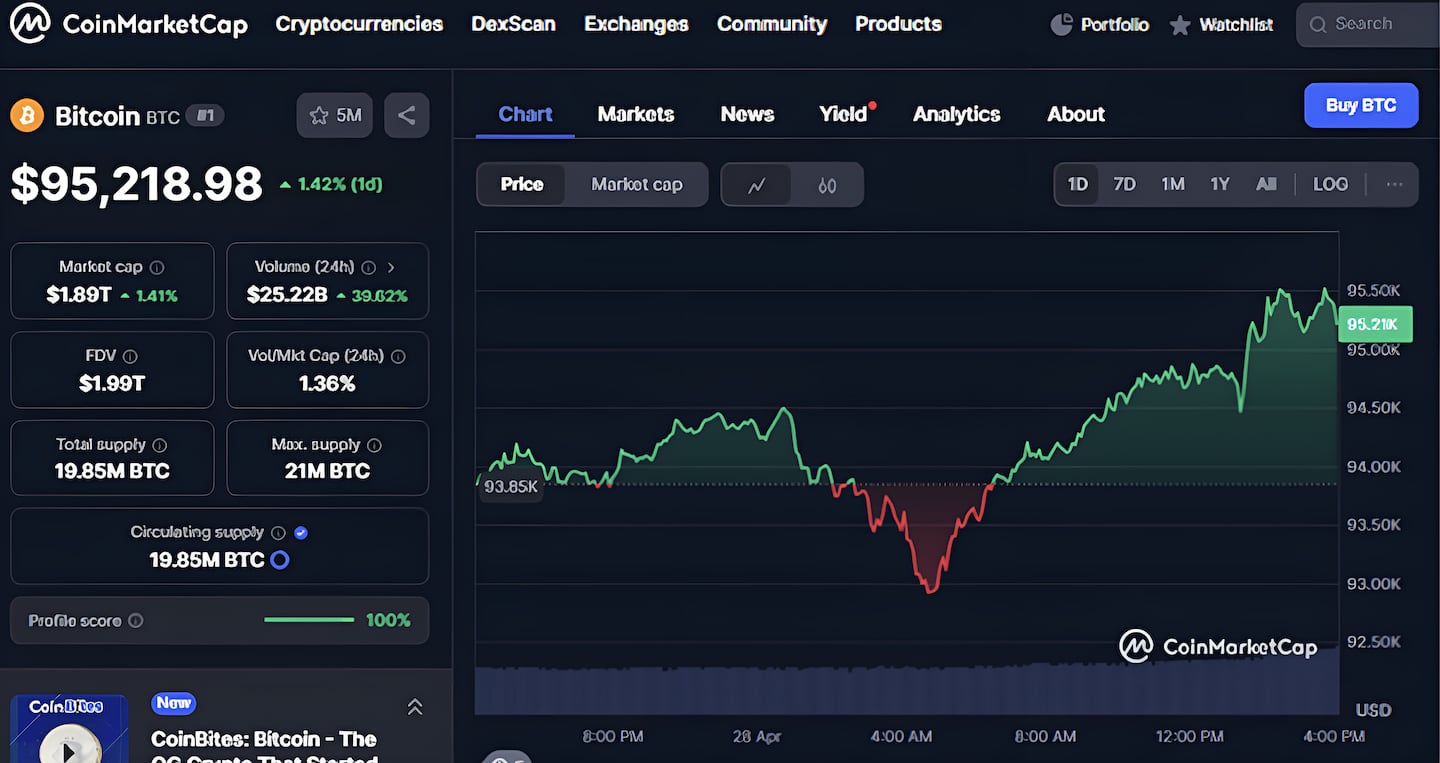
Task: Click the Profile score progress bar
Action: [309, 620]
